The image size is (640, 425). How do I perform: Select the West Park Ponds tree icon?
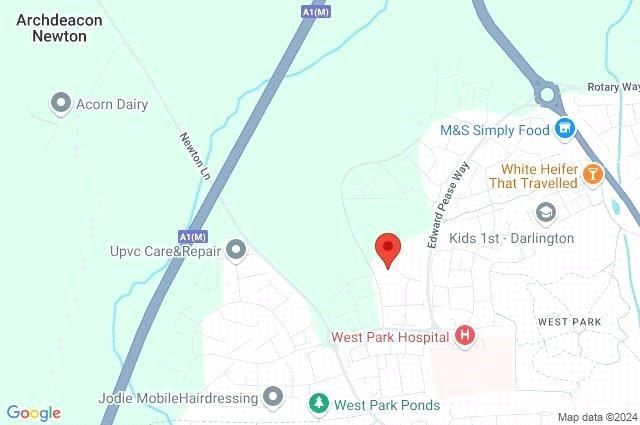(319, 404)
